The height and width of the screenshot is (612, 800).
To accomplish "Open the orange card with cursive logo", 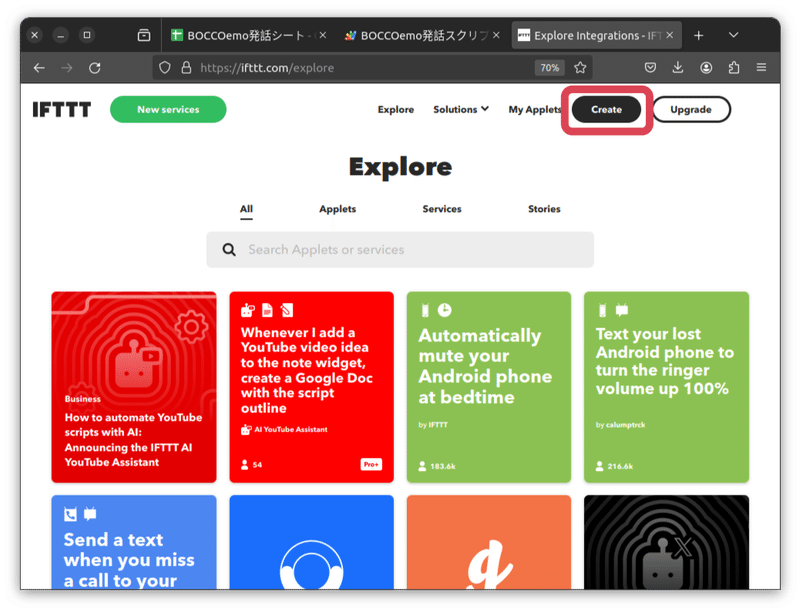I will 489,542.
